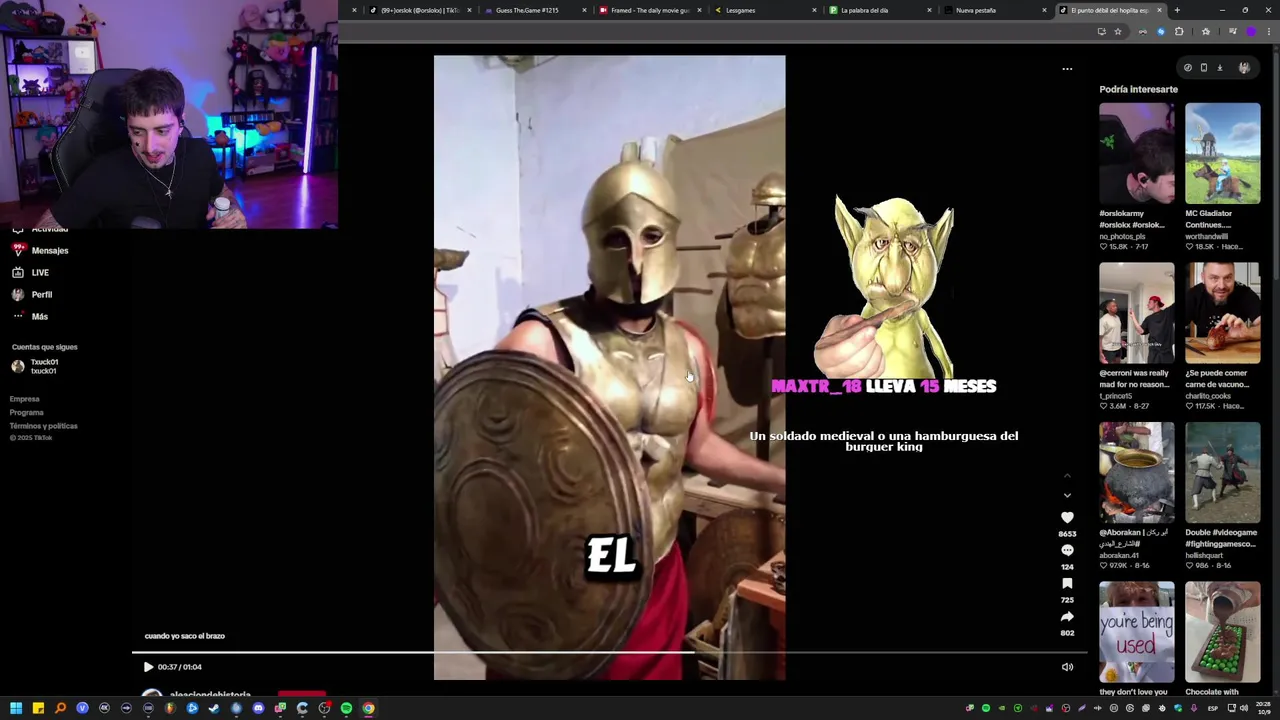
Task: Open Double #videogame suggested video
Action: 1223,472
